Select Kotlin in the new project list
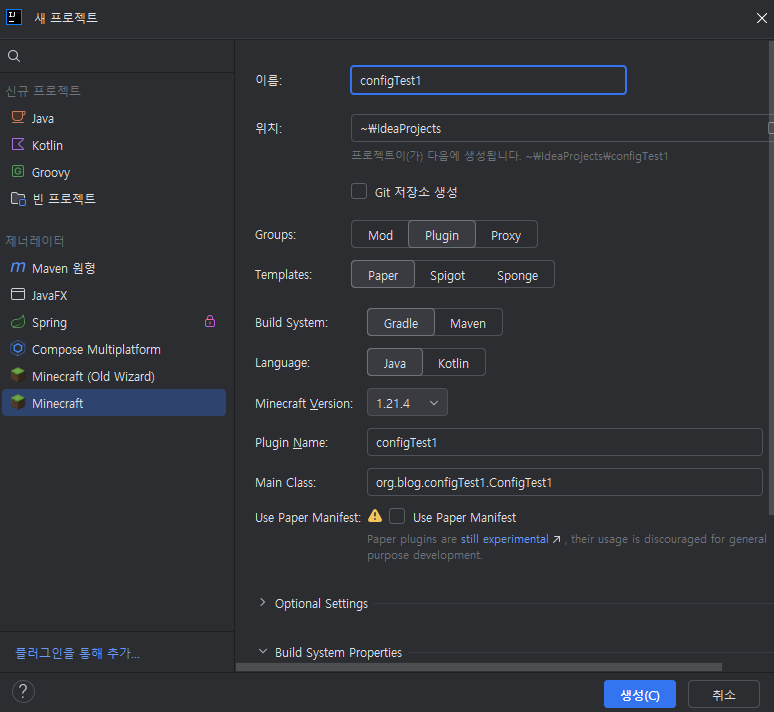 point(114,145)
